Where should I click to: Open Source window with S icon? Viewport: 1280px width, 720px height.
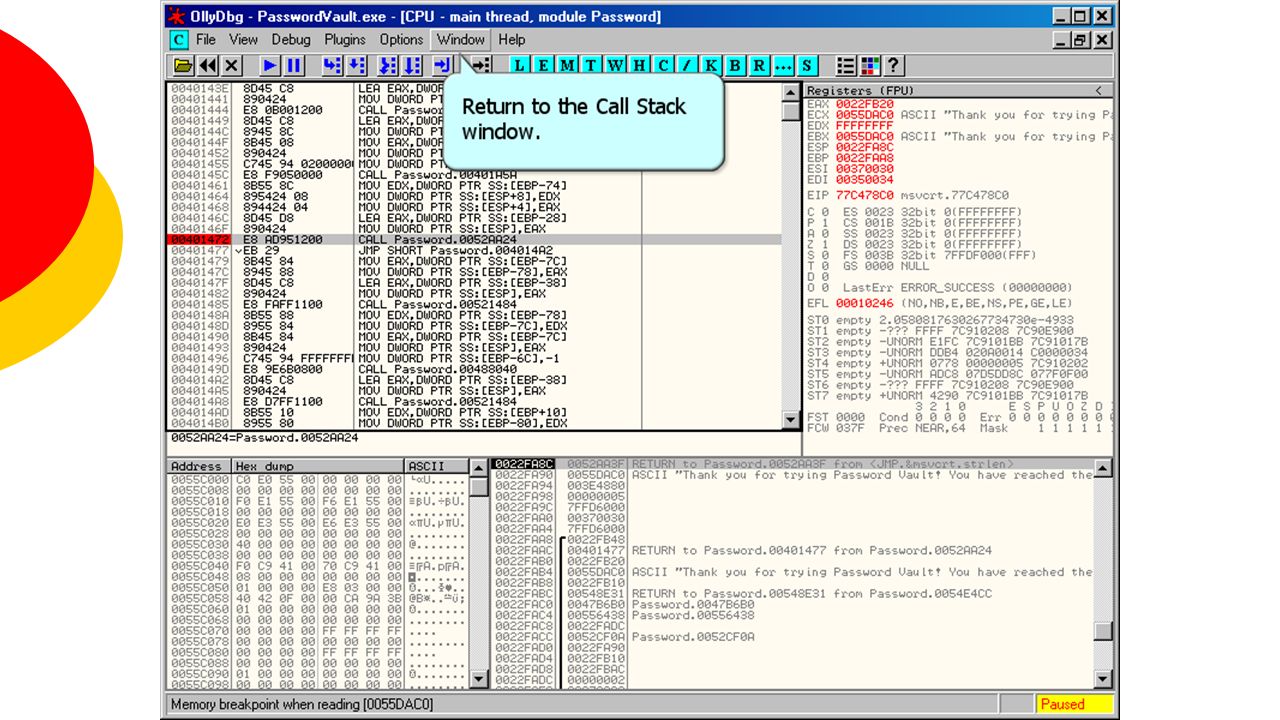(x=806, y=65)
